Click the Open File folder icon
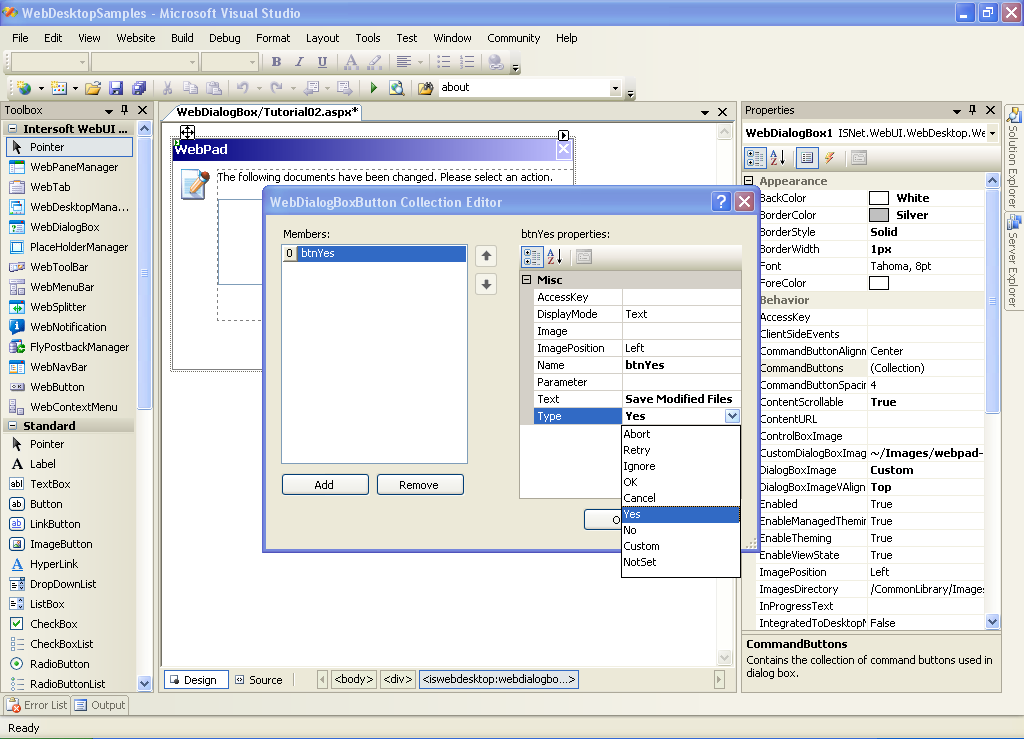The image size is (1024, 739). [93, 88]
